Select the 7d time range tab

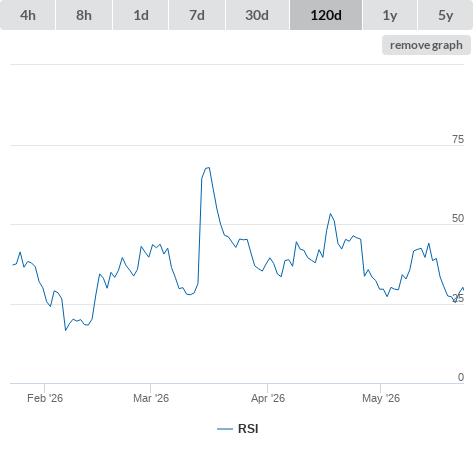coord(197,15)
